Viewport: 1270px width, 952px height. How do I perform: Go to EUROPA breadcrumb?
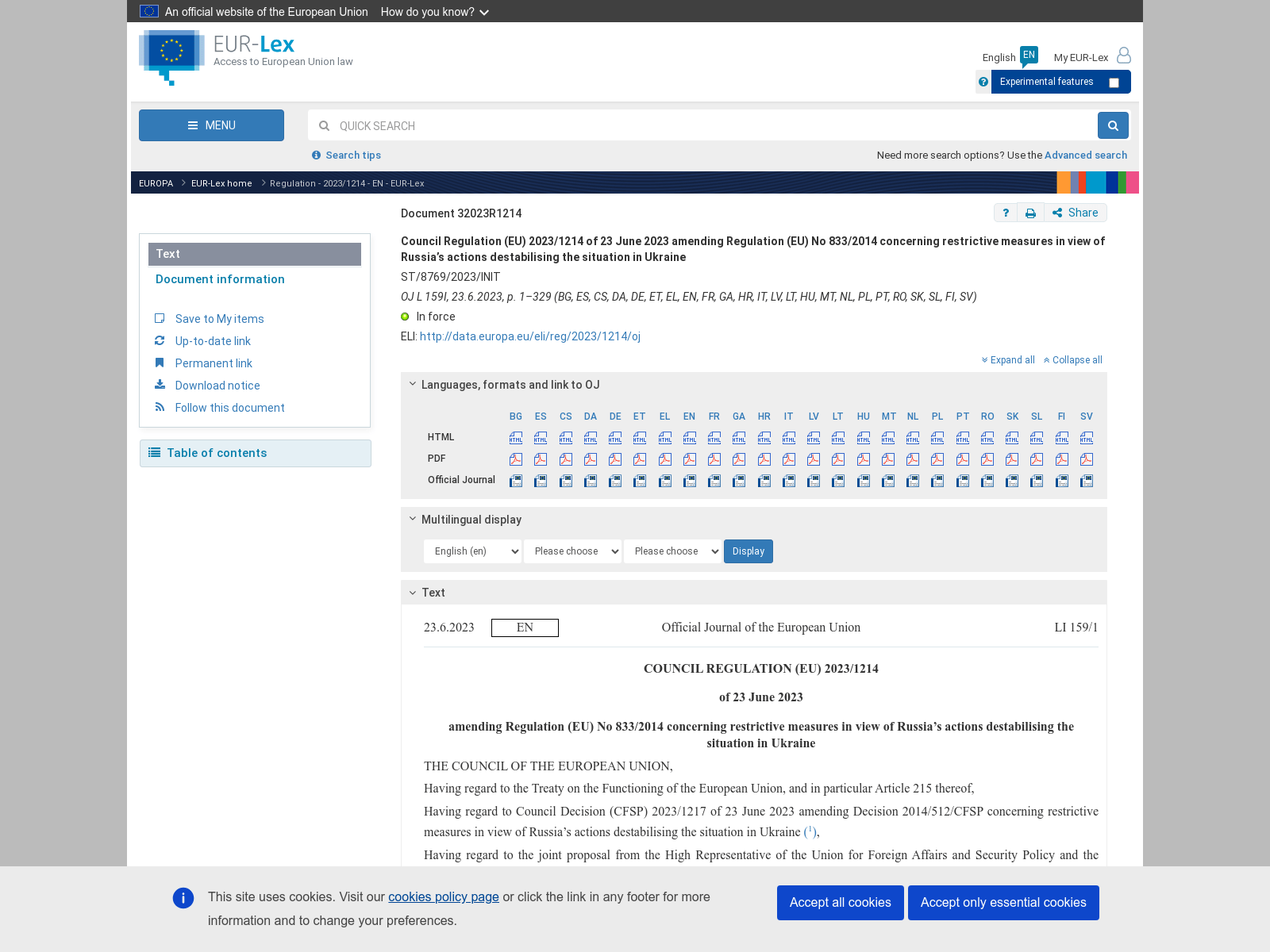pos(156,183)
